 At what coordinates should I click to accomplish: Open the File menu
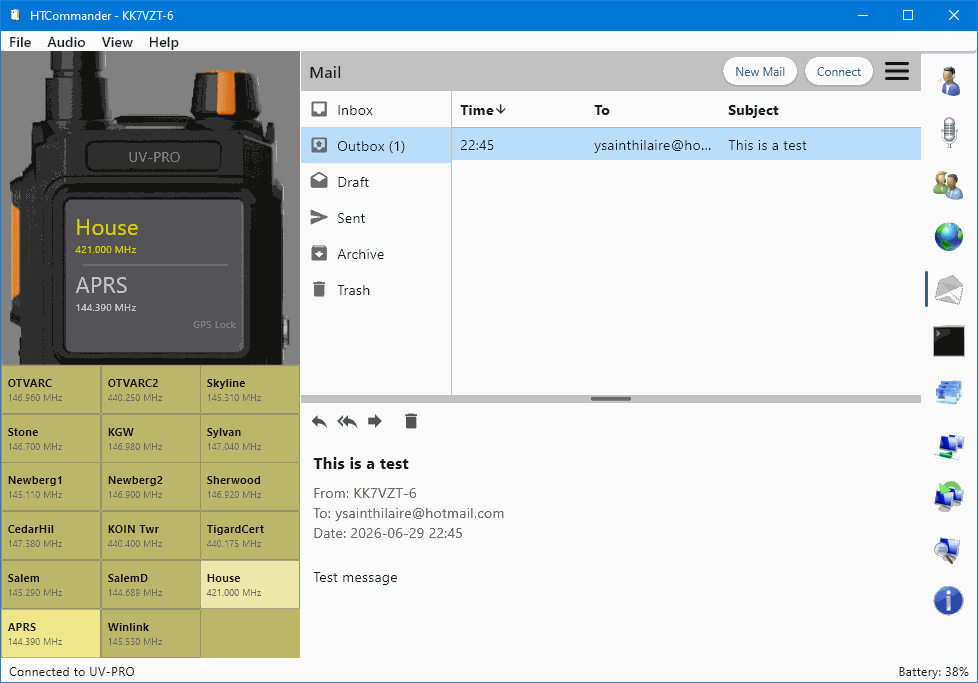pyautogui.click(x=20, y=42)
